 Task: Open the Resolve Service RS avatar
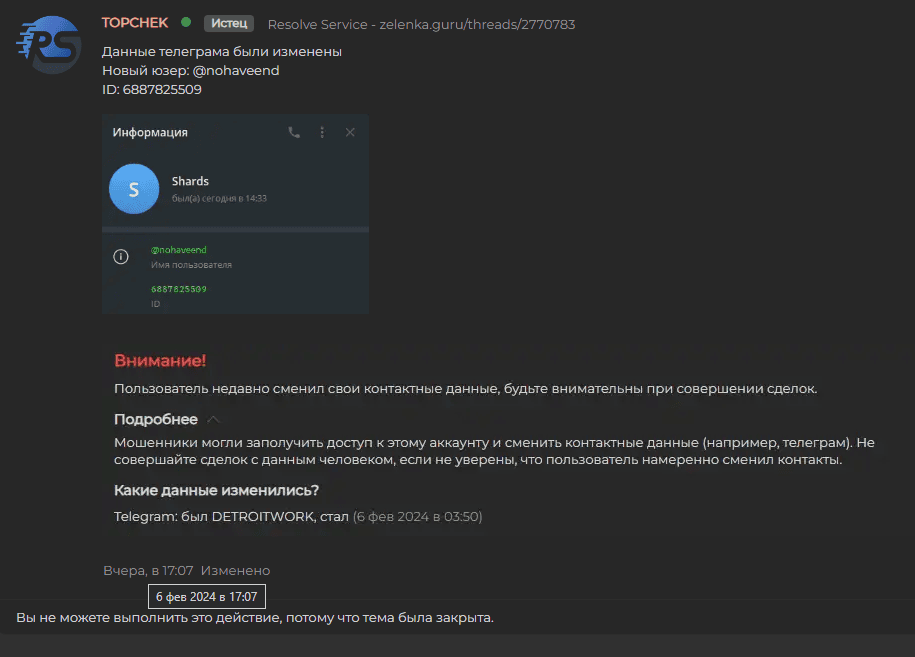[49, 45]
